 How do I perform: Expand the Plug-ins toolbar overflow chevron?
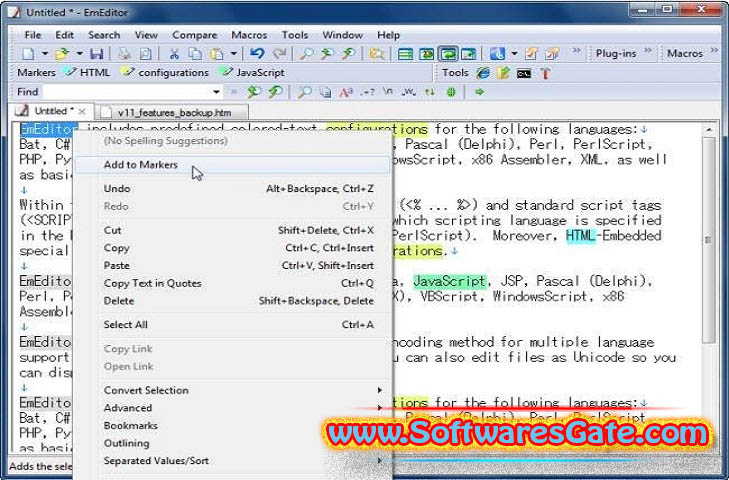648,50
